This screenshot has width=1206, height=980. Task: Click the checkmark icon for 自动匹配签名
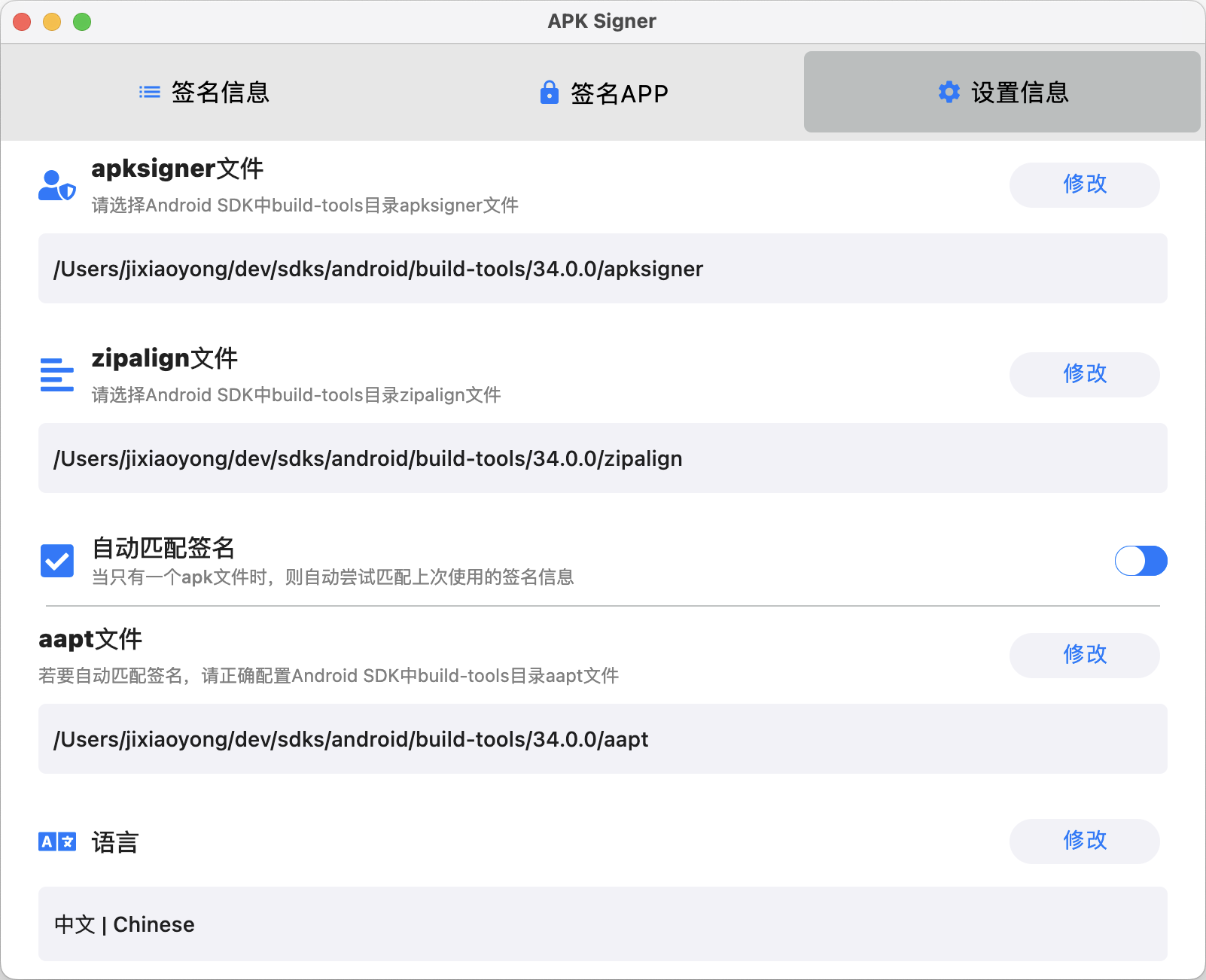[x=57, y=561]
